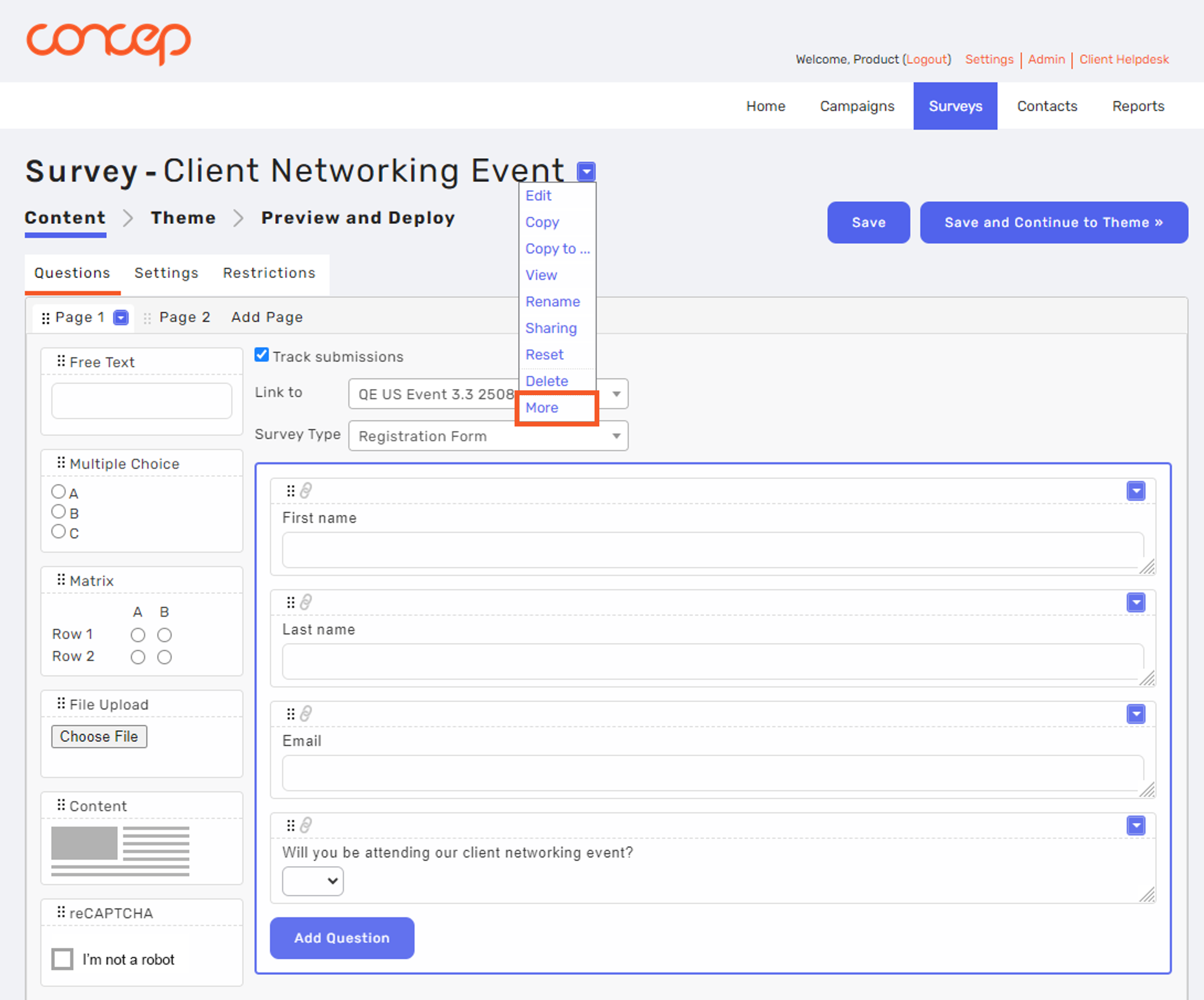Click the Add Question button
The image size is (1204, 1000).
click(342, 938)
